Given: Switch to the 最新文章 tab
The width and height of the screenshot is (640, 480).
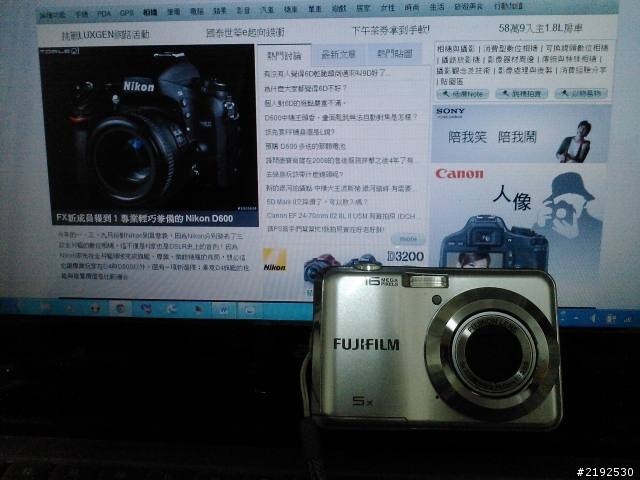Looking at the screenshot, I should [338, 54].
